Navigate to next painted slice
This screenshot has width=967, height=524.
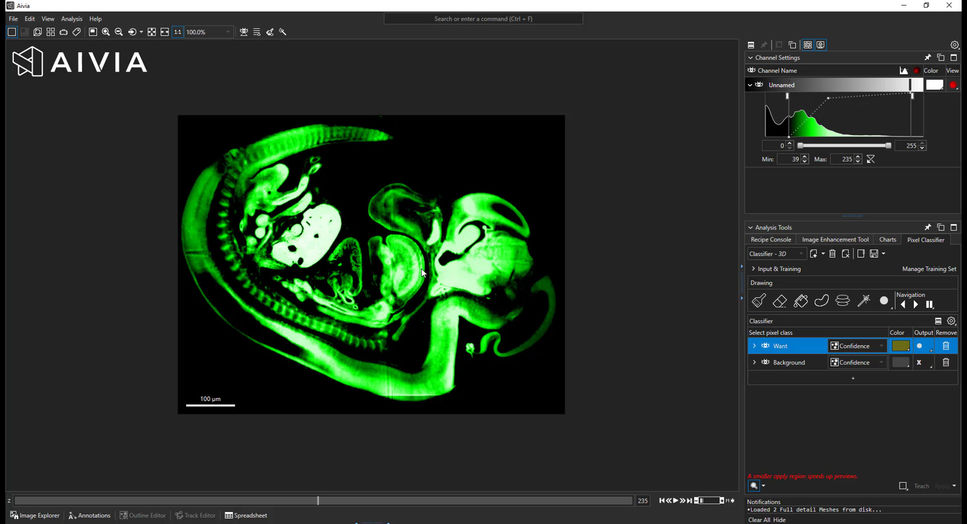(916, 305)
